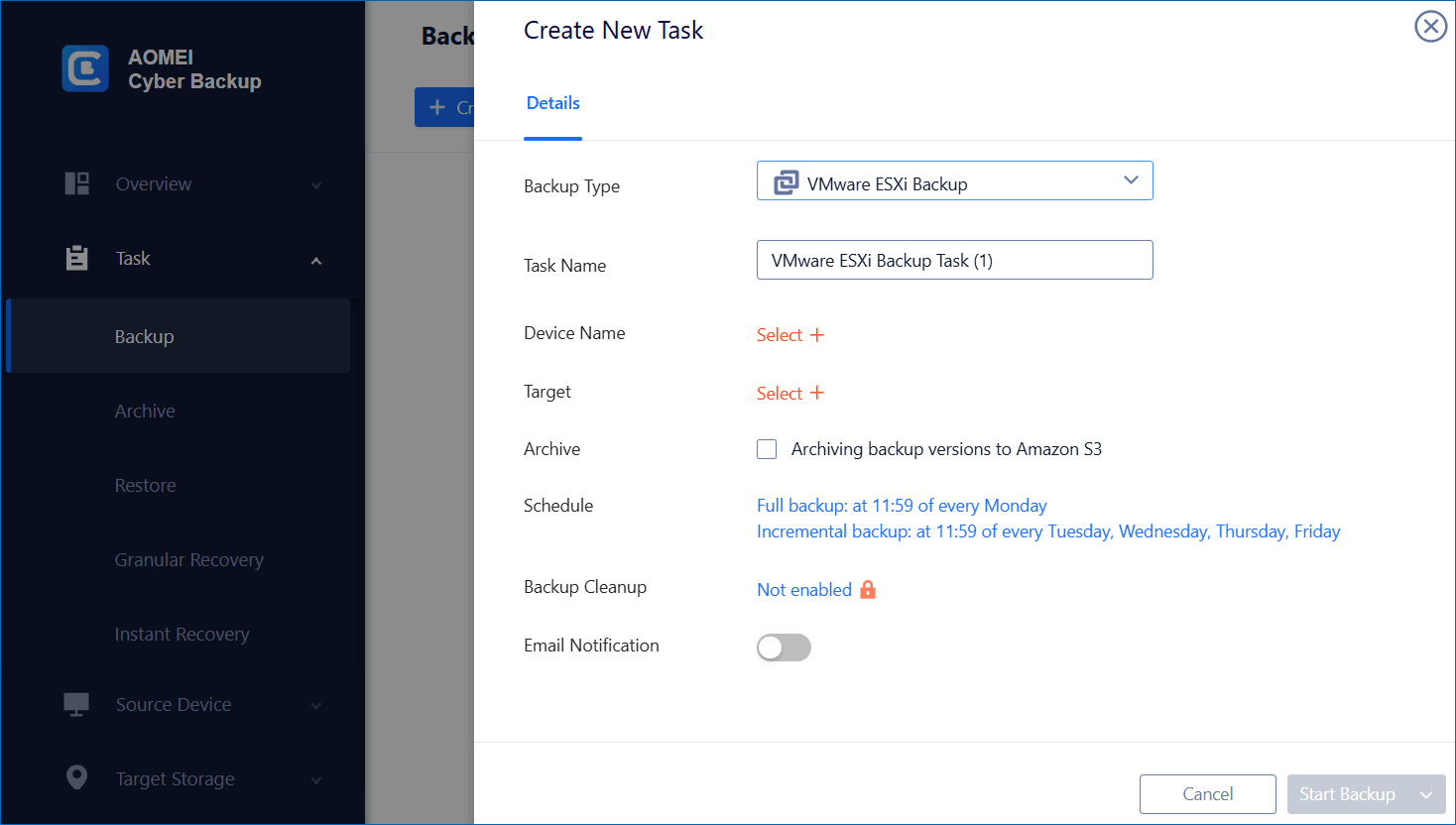Open Instant Recovery in the sidebar
This screenshot has width=1456, height=825.
182,634
